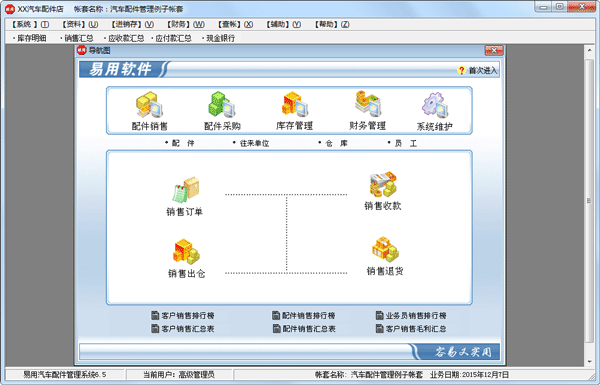The width and height of the screenshot is (600, 385).
Task: Click the 首次进入 help icon
Action: click(461, 70)
